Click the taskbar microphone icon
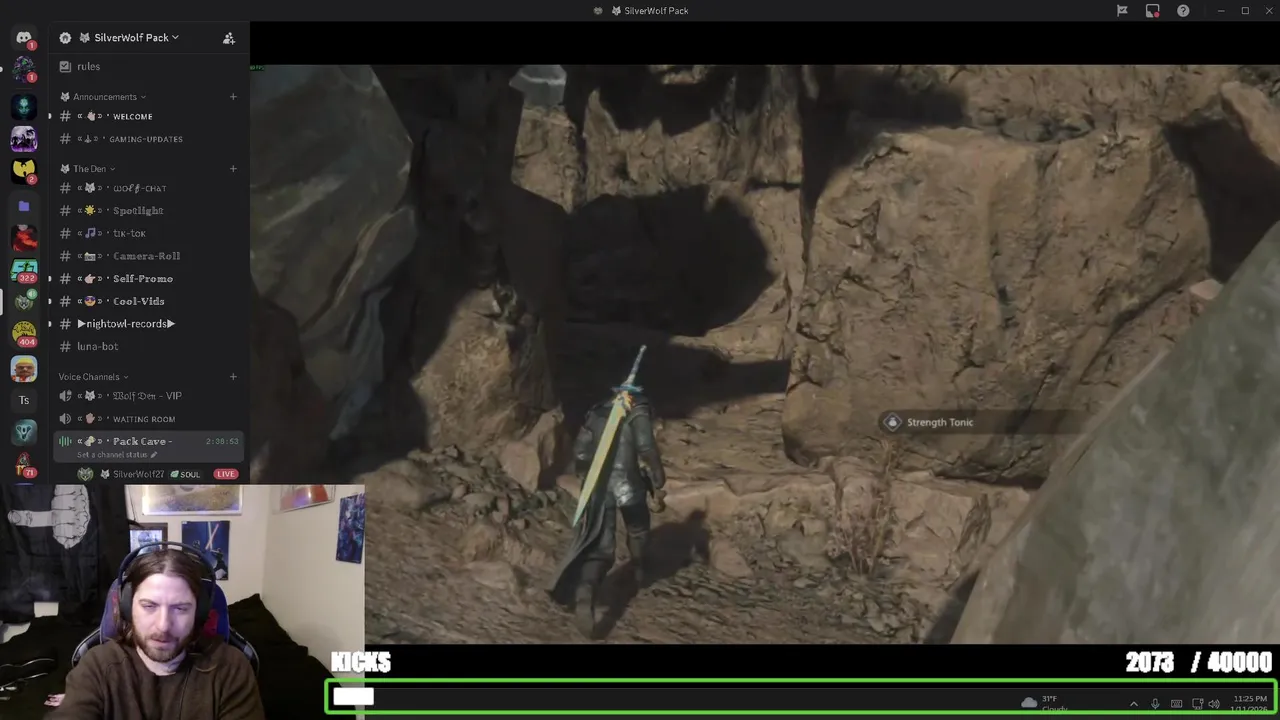 pyautogui.click(x=1155, y=704)
